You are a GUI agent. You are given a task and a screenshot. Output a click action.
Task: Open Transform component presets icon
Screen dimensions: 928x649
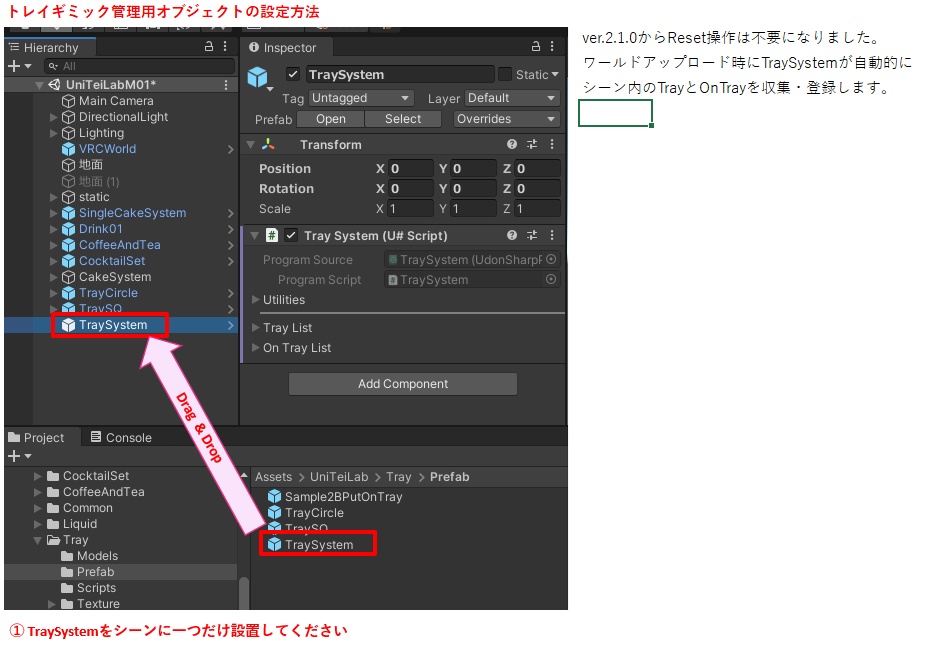[532, 144]
